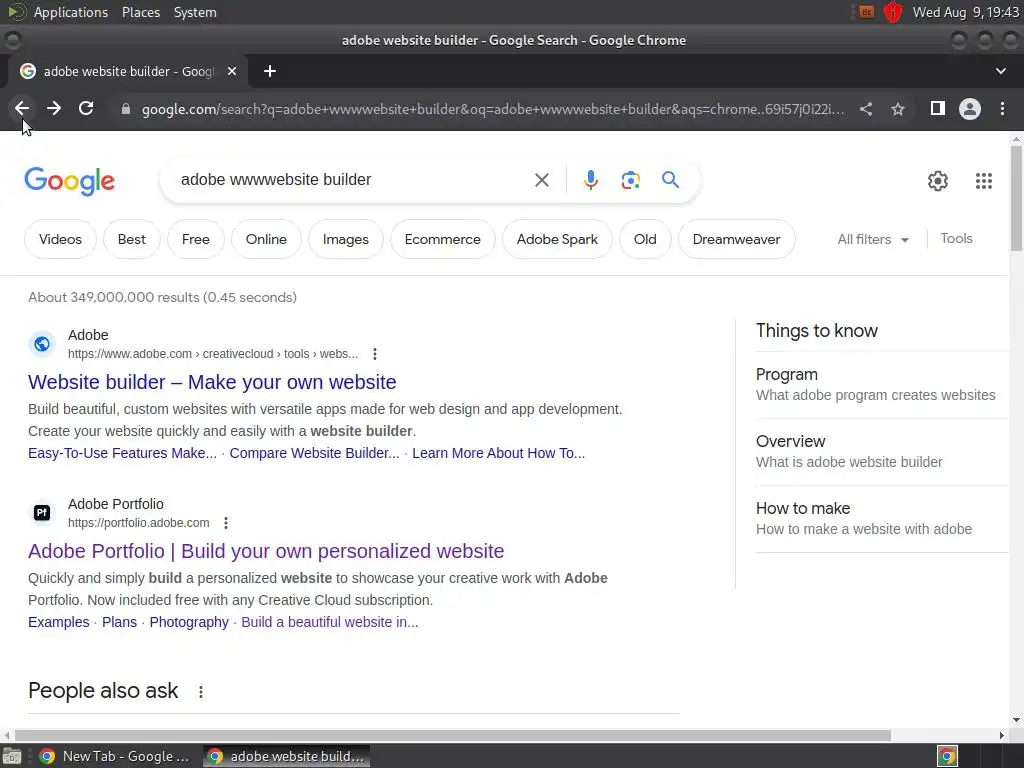This screenshot has width=1024, height=768.
Task: Open Compare Website Builder... sitelink
Action: click(x=314, y=453)
